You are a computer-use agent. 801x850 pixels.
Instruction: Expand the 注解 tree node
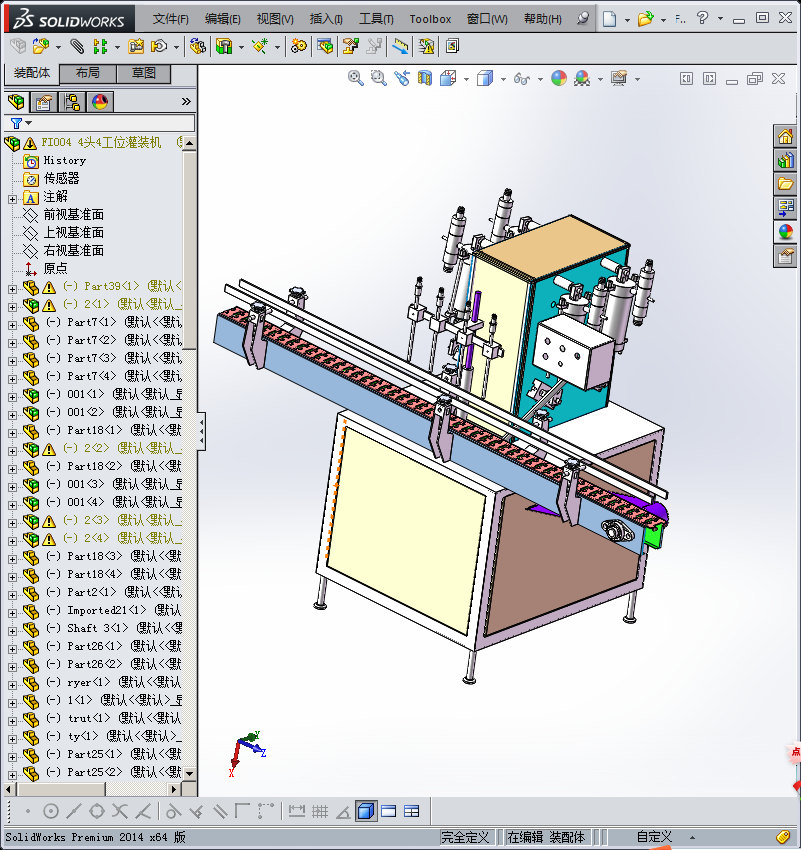pyautogui.click(x=12, y=199)
